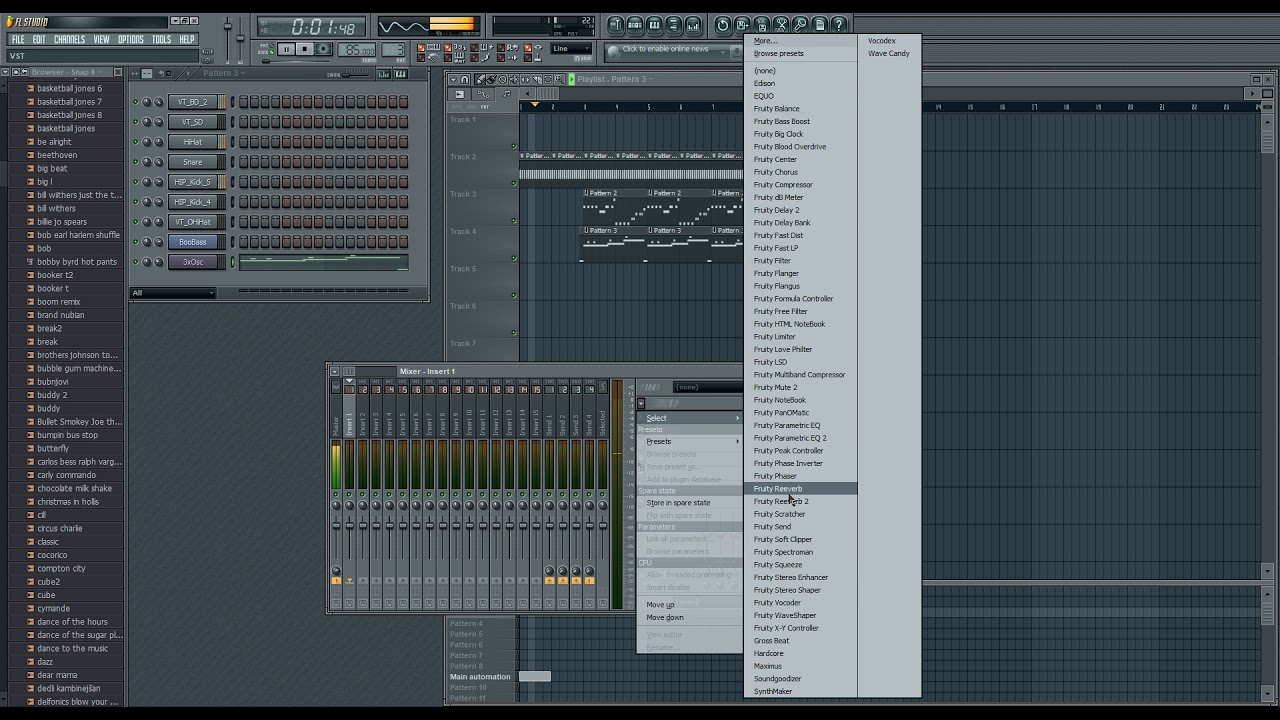Image resolution: width=1280 pixels, height=720 pixels.
Task: Click the save new version floppy icon
Action: [742, 24]
